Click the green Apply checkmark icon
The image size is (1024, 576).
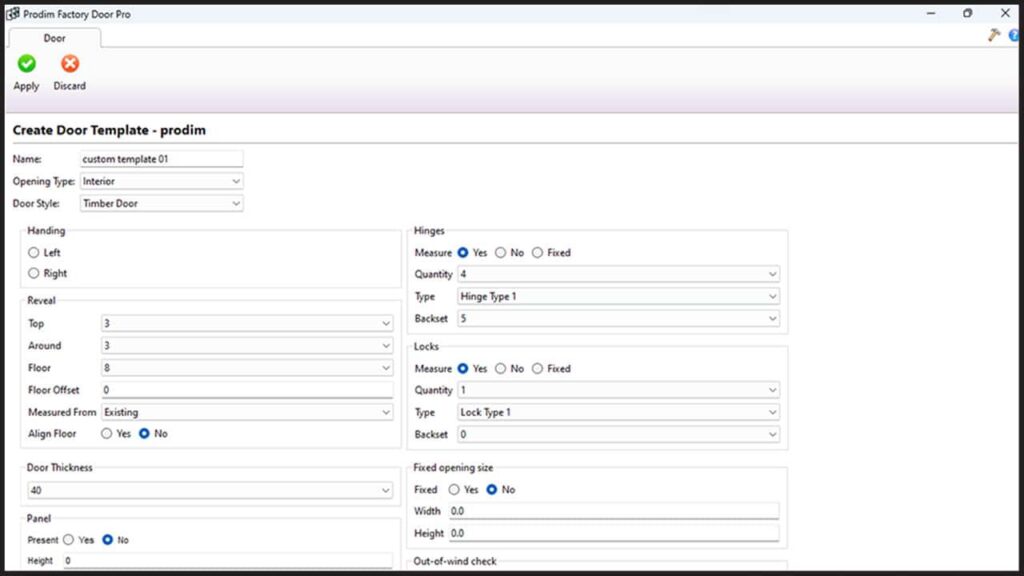[26, 64]
